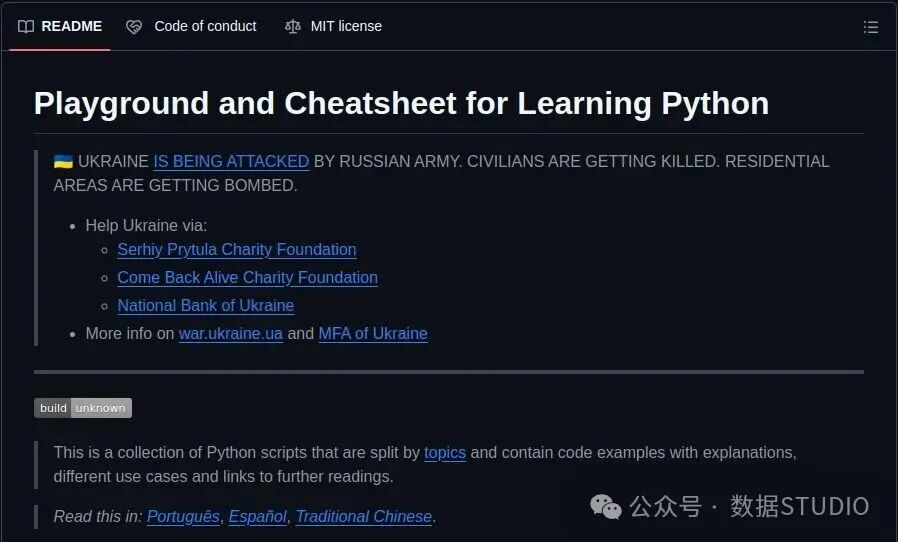
Task: Click the heart icon for Code of conduct
Action: [x=134, y=27]
